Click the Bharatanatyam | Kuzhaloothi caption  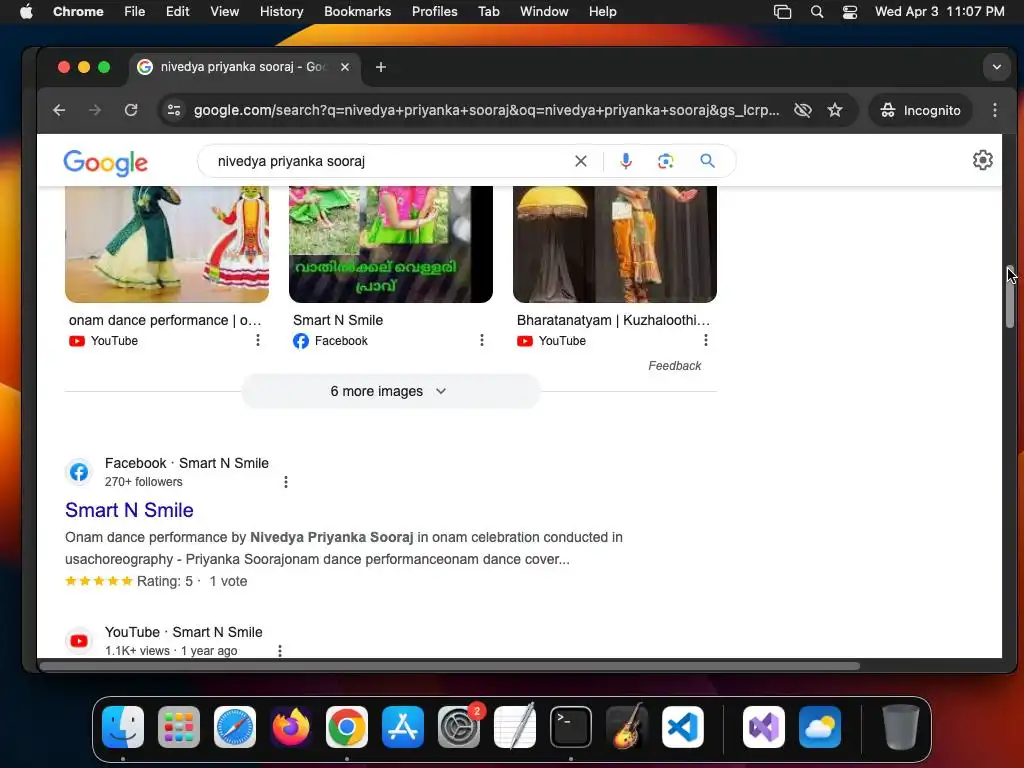[x=613, y=320]
